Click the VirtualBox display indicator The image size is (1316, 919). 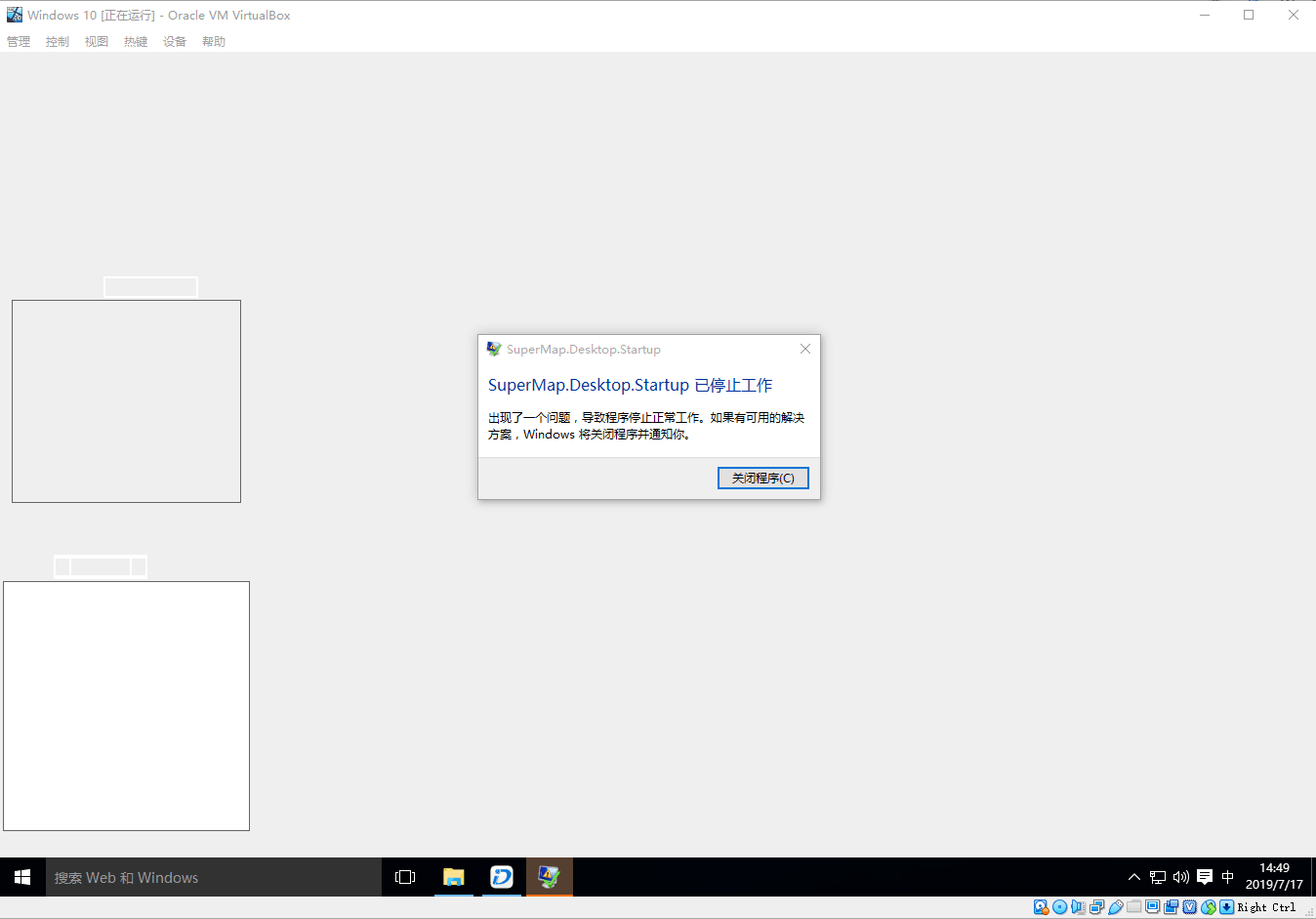(x=1152, y=907)
